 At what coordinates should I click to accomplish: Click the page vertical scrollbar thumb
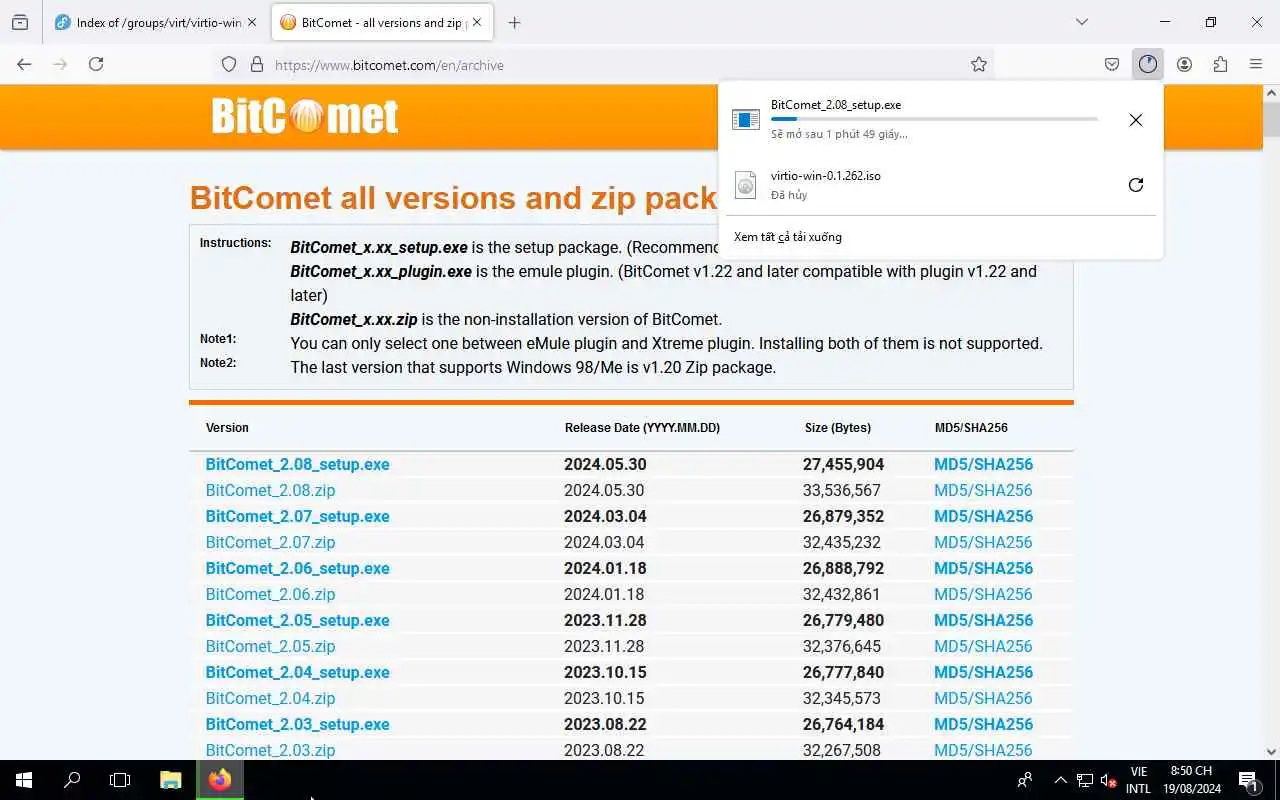point(1271,119)
